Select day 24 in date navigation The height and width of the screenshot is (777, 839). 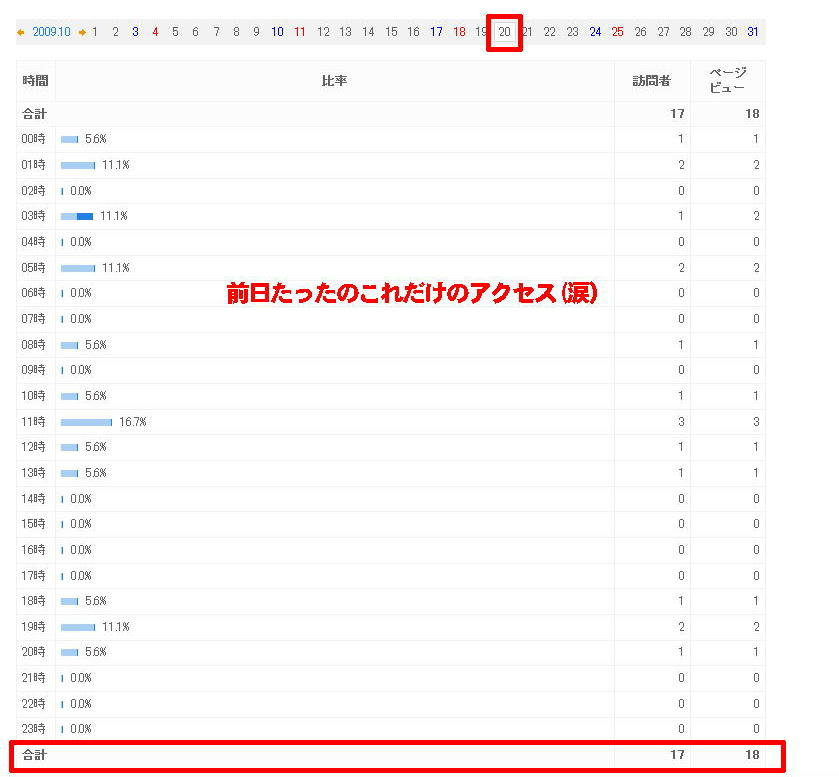(x=595, y=32)
